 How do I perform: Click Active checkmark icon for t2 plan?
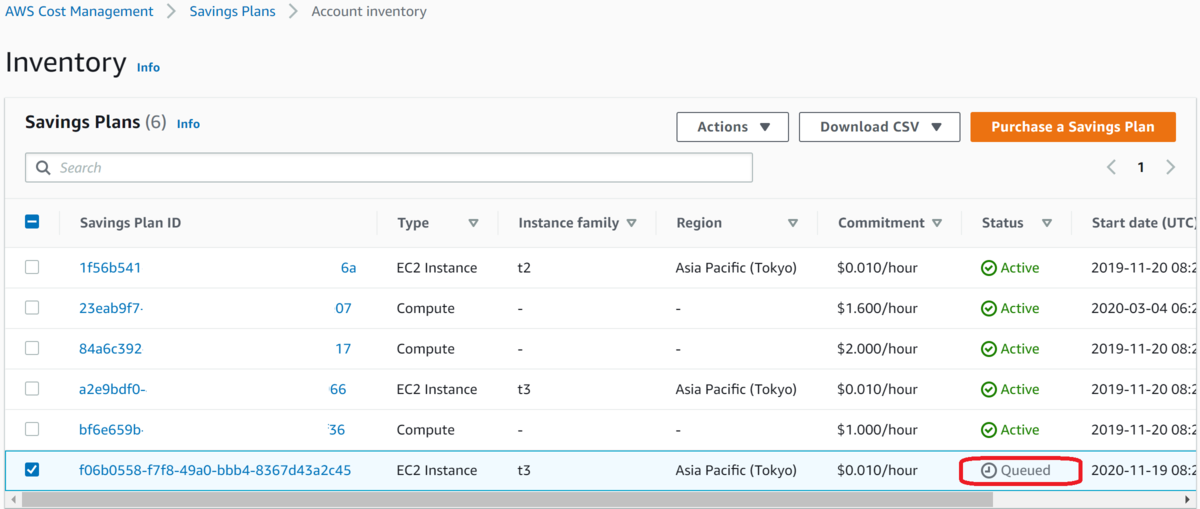tap(989, 268)
